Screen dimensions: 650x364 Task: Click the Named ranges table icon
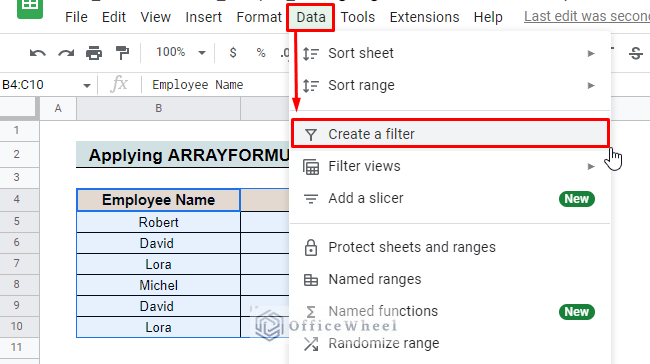[x=311, y=280]
